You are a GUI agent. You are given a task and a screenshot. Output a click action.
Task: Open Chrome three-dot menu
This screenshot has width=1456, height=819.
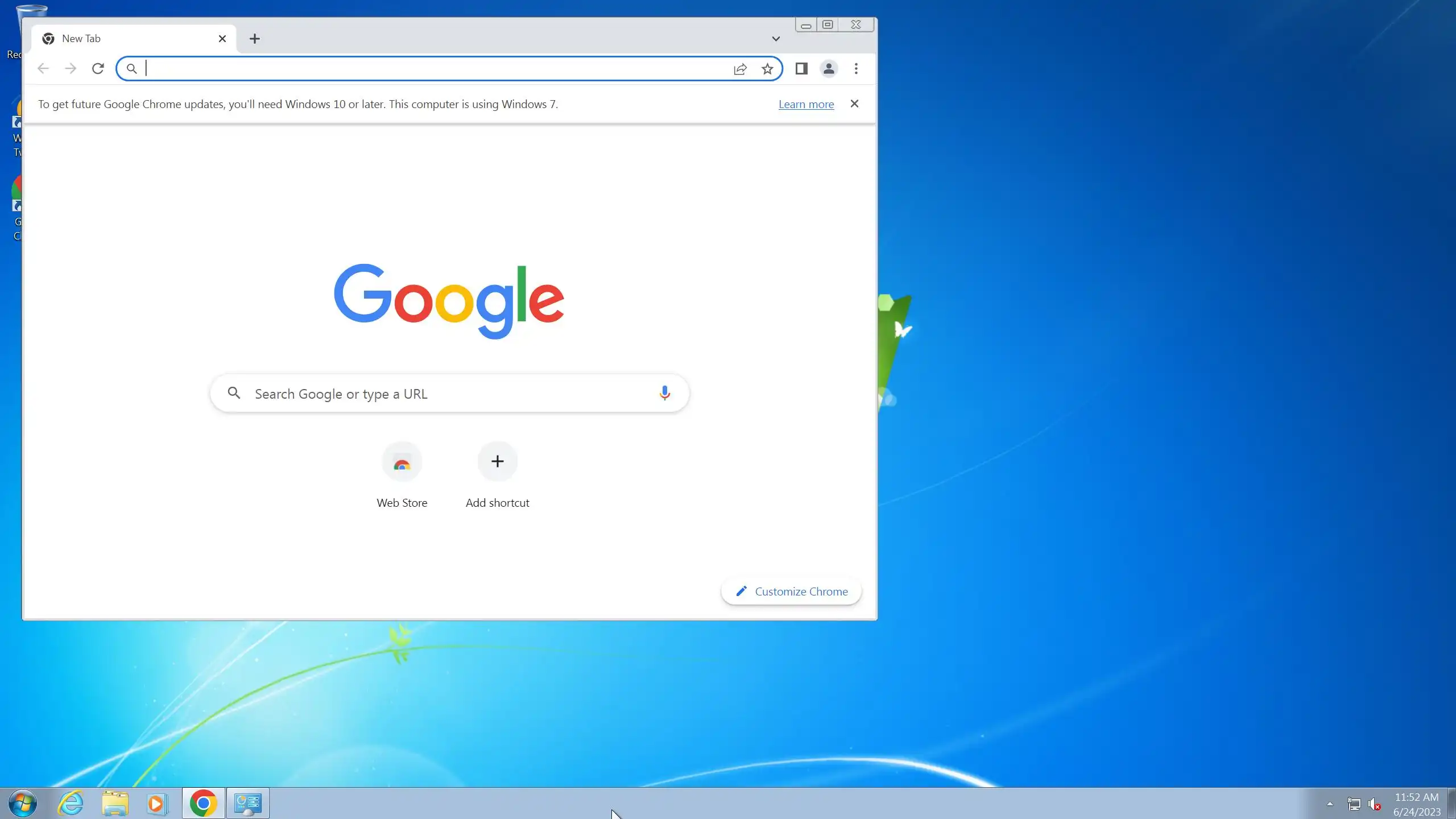click(x=856, y=69)
